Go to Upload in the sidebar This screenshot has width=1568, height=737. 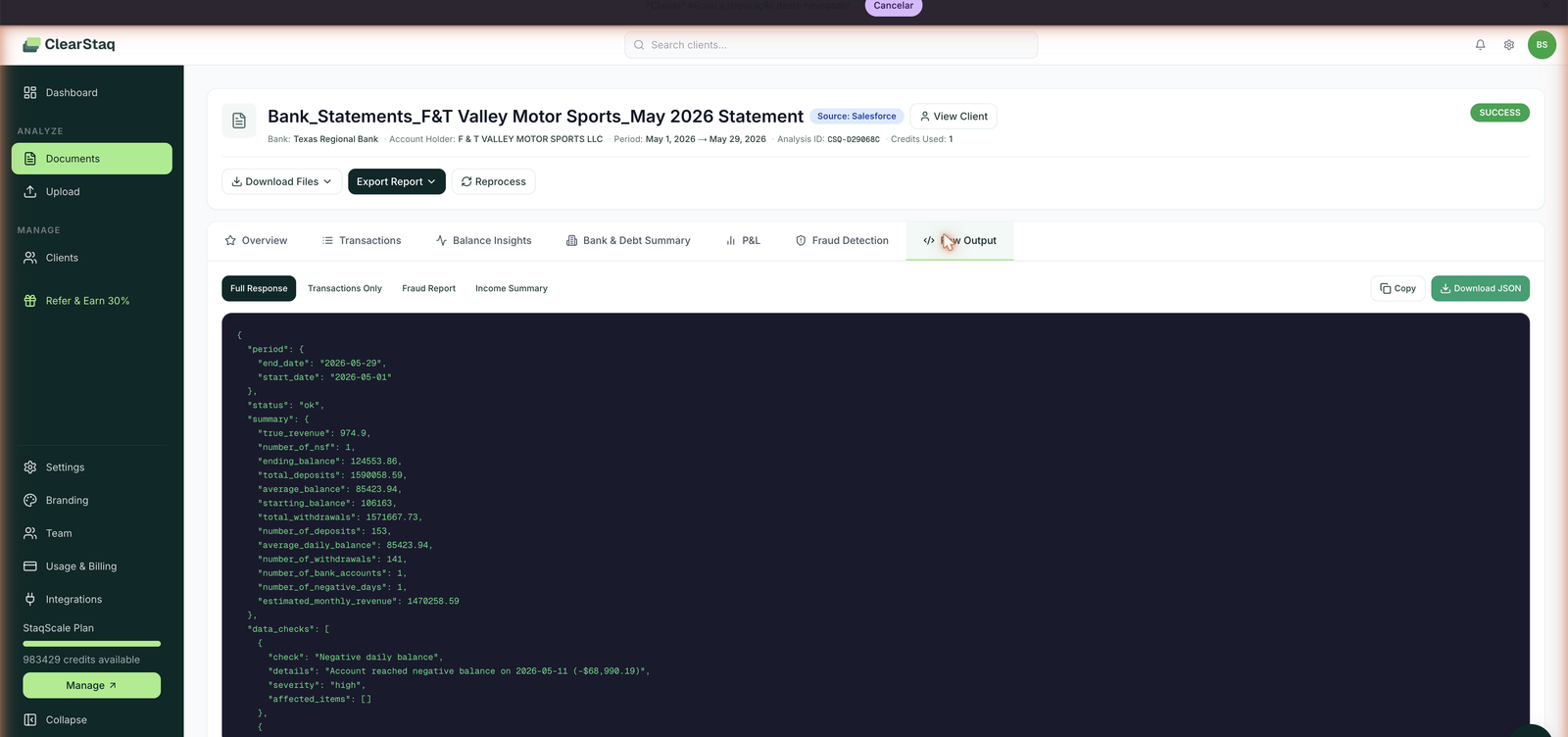coord(92,192)
